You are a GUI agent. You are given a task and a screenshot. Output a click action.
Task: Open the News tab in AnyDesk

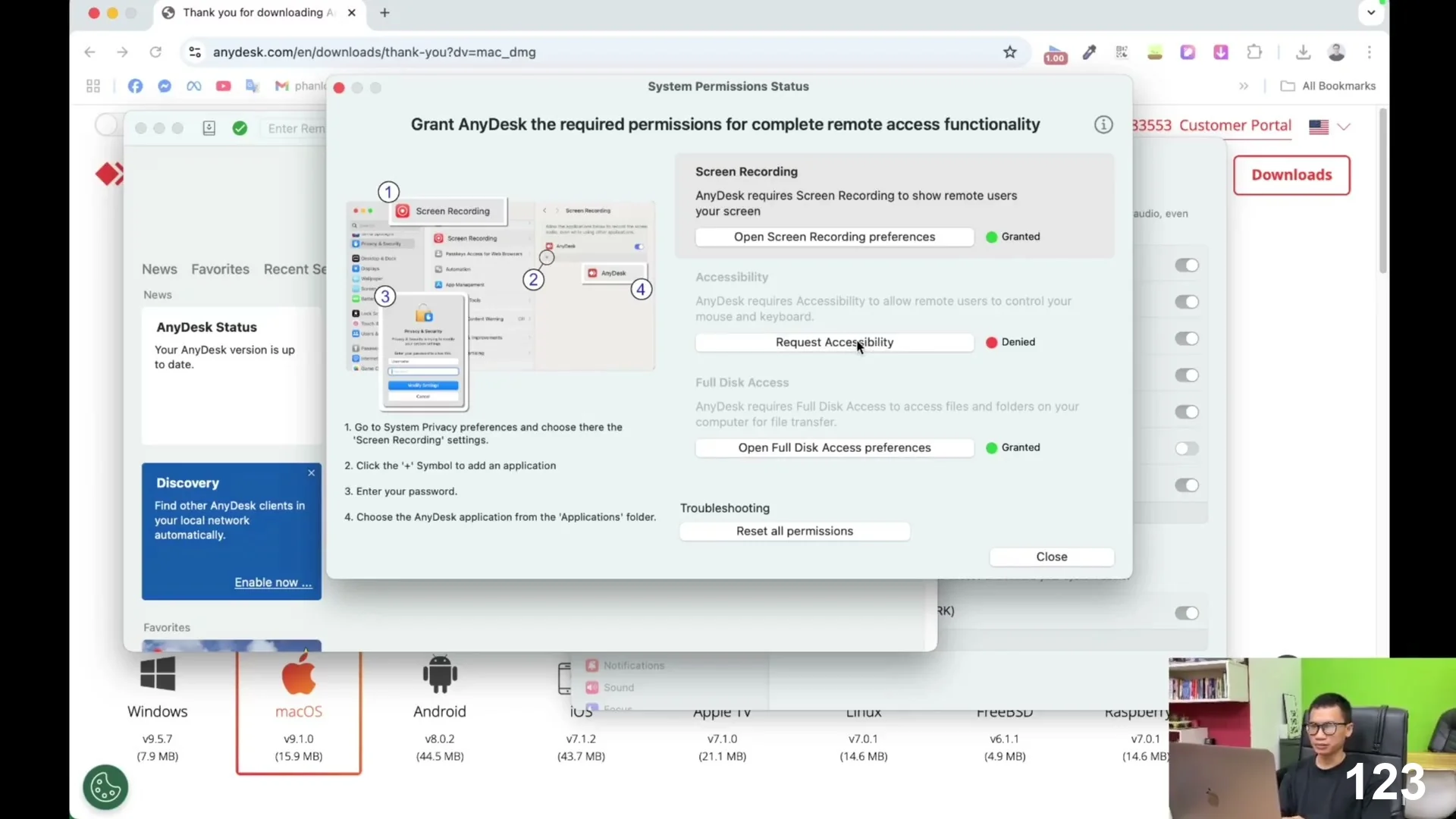pos(159,269)
